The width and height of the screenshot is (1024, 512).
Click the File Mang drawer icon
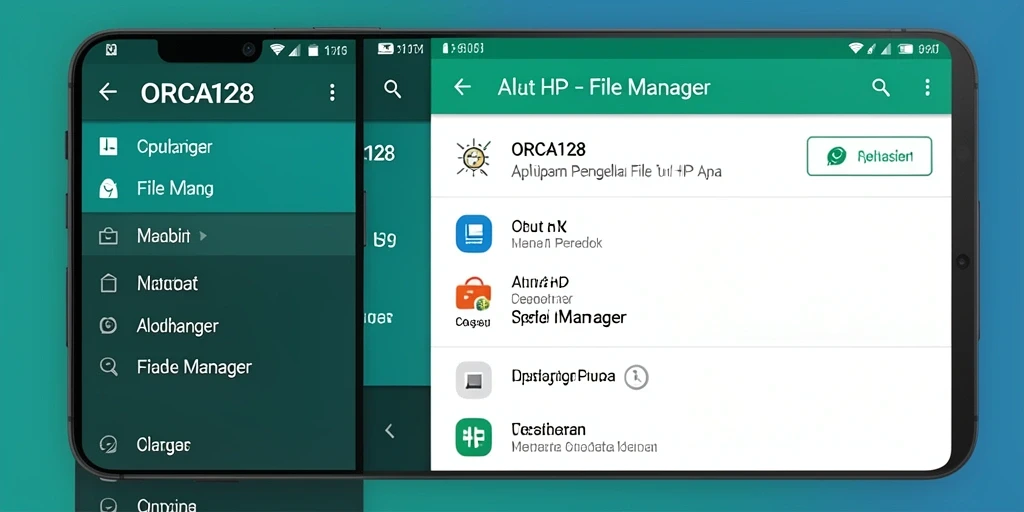(x=108, y=189)
